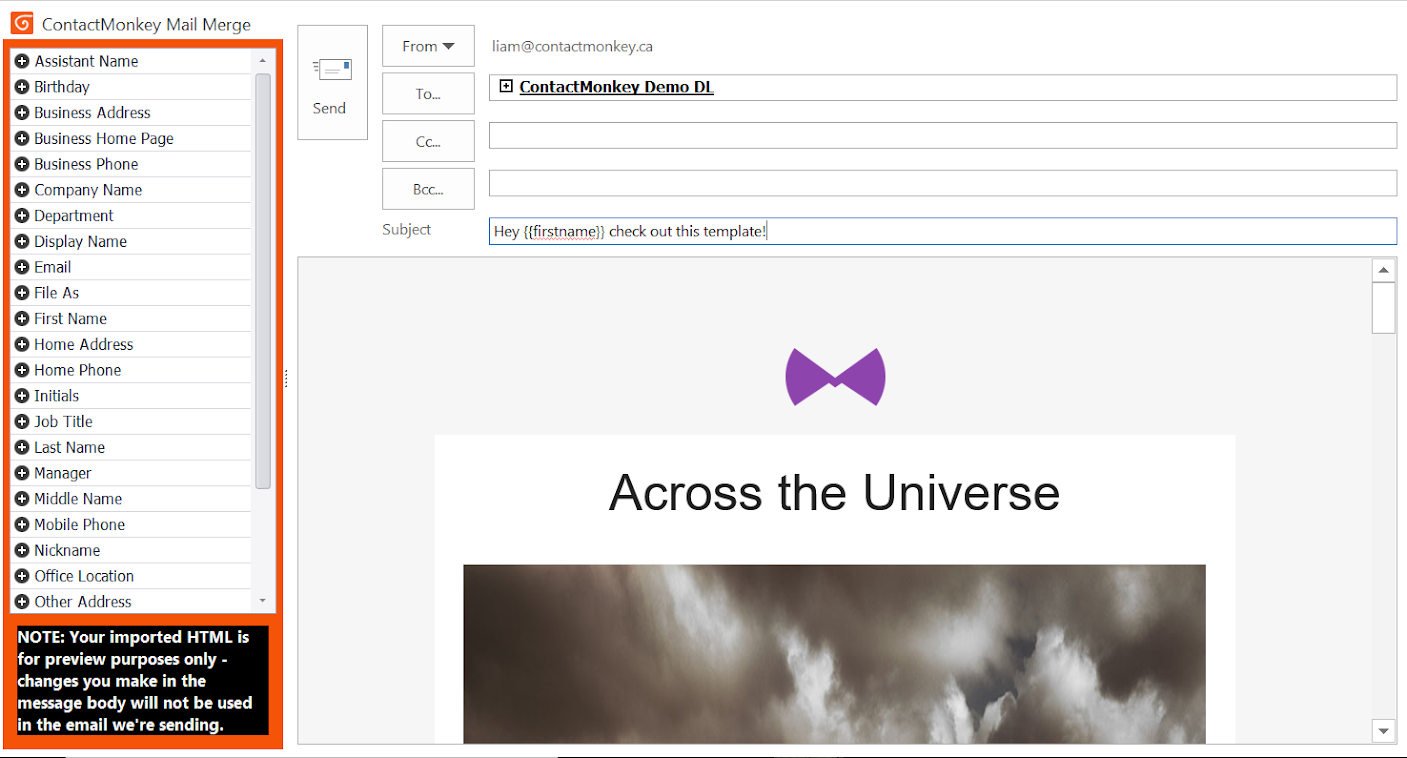Click the plus icon beside Business Home Page
Viewport: 1407px width, 758px height.
22,139
